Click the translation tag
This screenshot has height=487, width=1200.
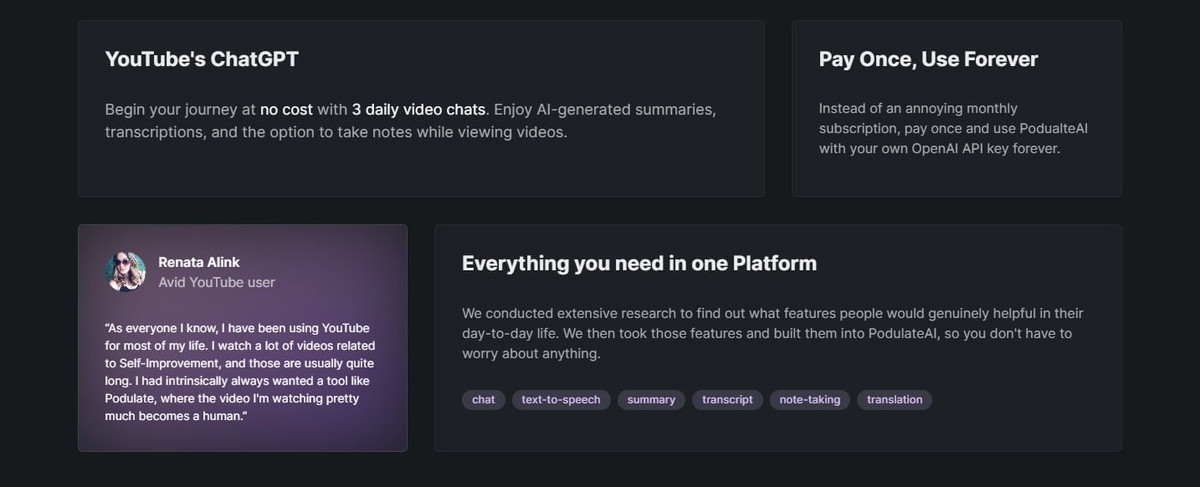[x=895, y=400]
